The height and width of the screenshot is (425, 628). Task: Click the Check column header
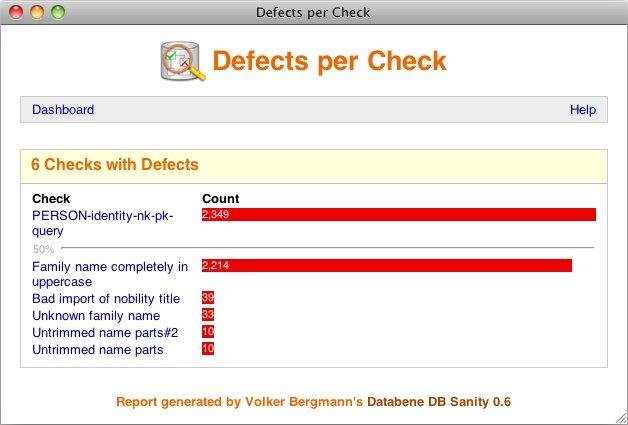click(51, 199)
